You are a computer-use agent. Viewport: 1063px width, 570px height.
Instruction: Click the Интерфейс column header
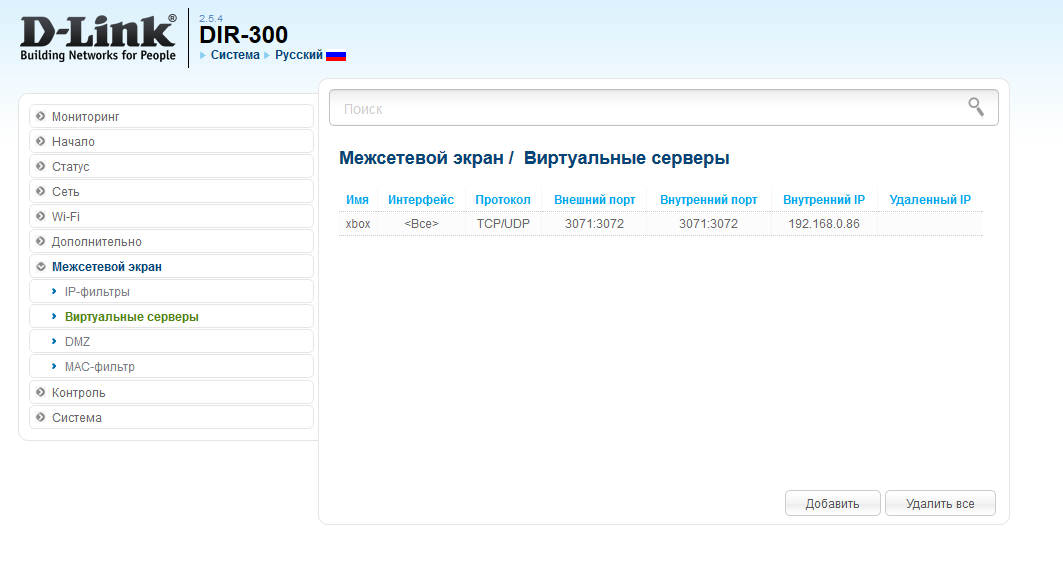click(x=421, y=200)
